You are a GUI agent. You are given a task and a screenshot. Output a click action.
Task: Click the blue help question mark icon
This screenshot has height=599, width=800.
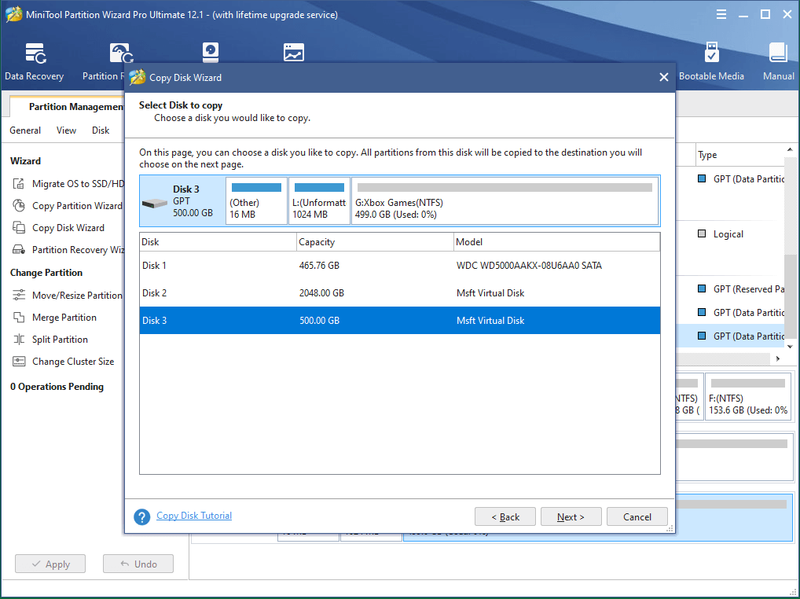point(142,517)
